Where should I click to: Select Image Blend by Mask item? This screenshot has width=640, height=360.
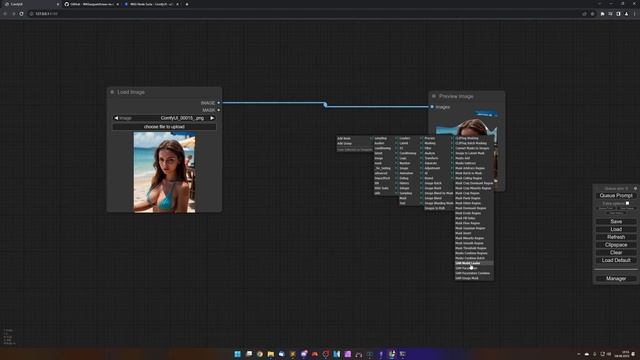click(x=438, y=193)
